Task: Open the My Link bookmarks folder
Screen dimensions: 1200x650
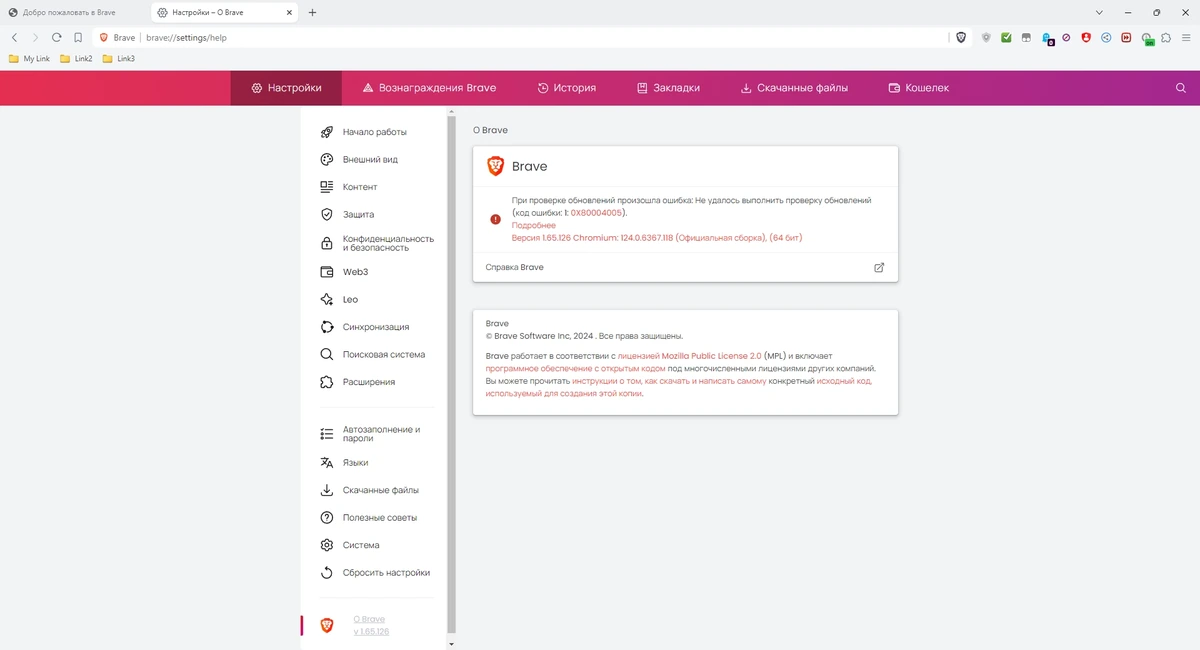Action: (29, 59)
